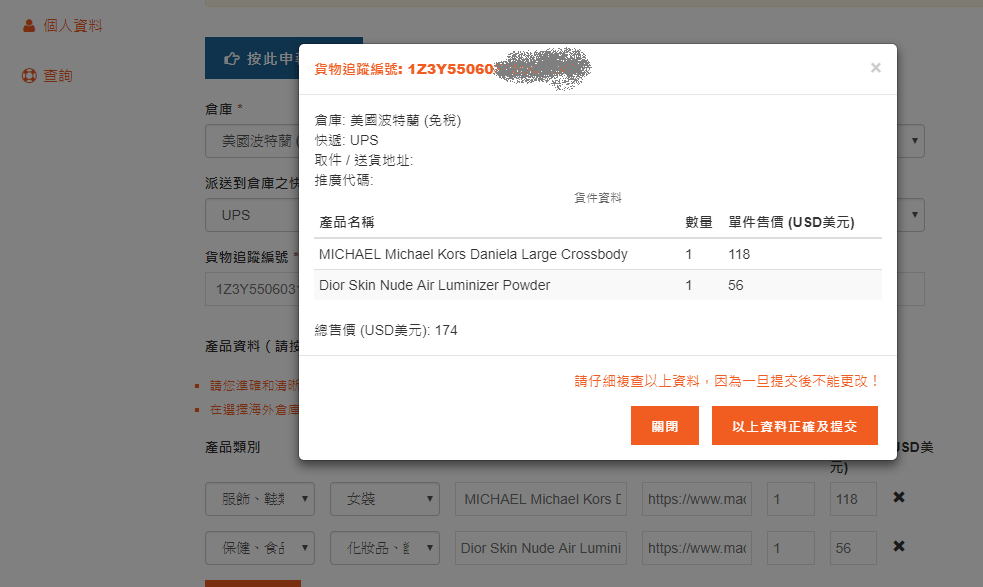983x587 pixels.
Task: Click the MICHAEL Michael Kors product name field
Action: click(541, 498)
